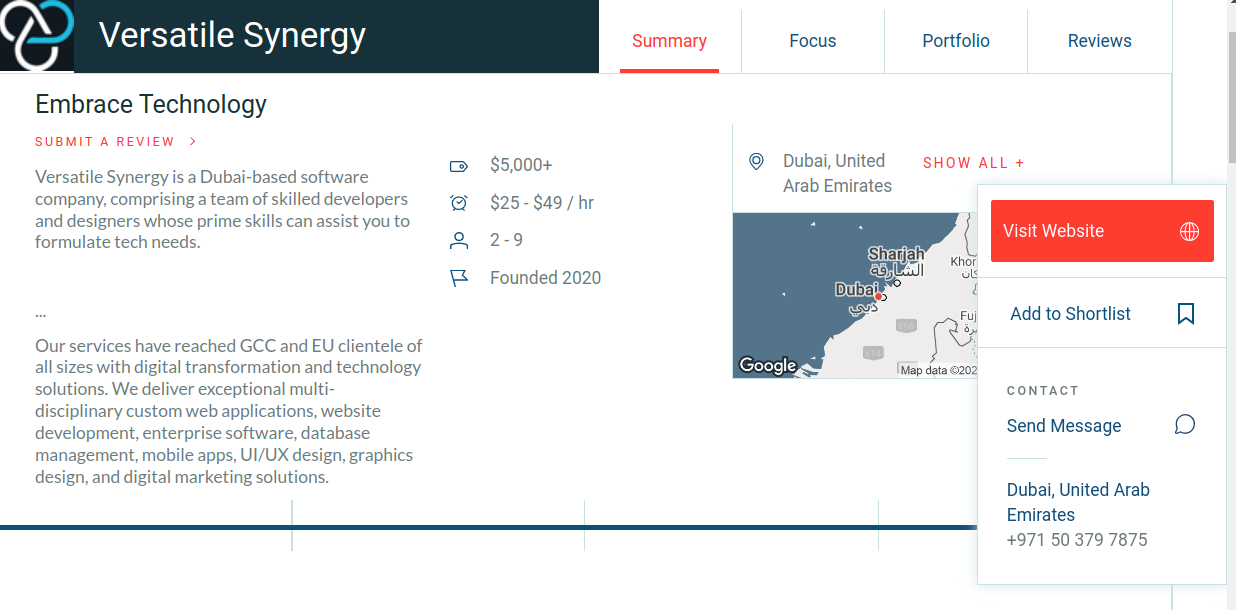The image size is (1236, 610).
Task: Click the arrow next to Submit a Review
Action: point(193,142)
